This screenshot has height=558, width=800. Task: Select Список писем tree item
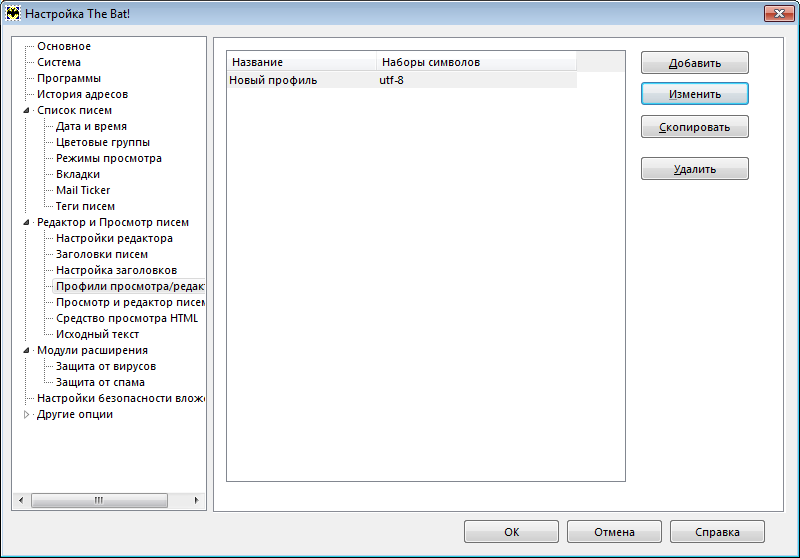pos(74,110)
